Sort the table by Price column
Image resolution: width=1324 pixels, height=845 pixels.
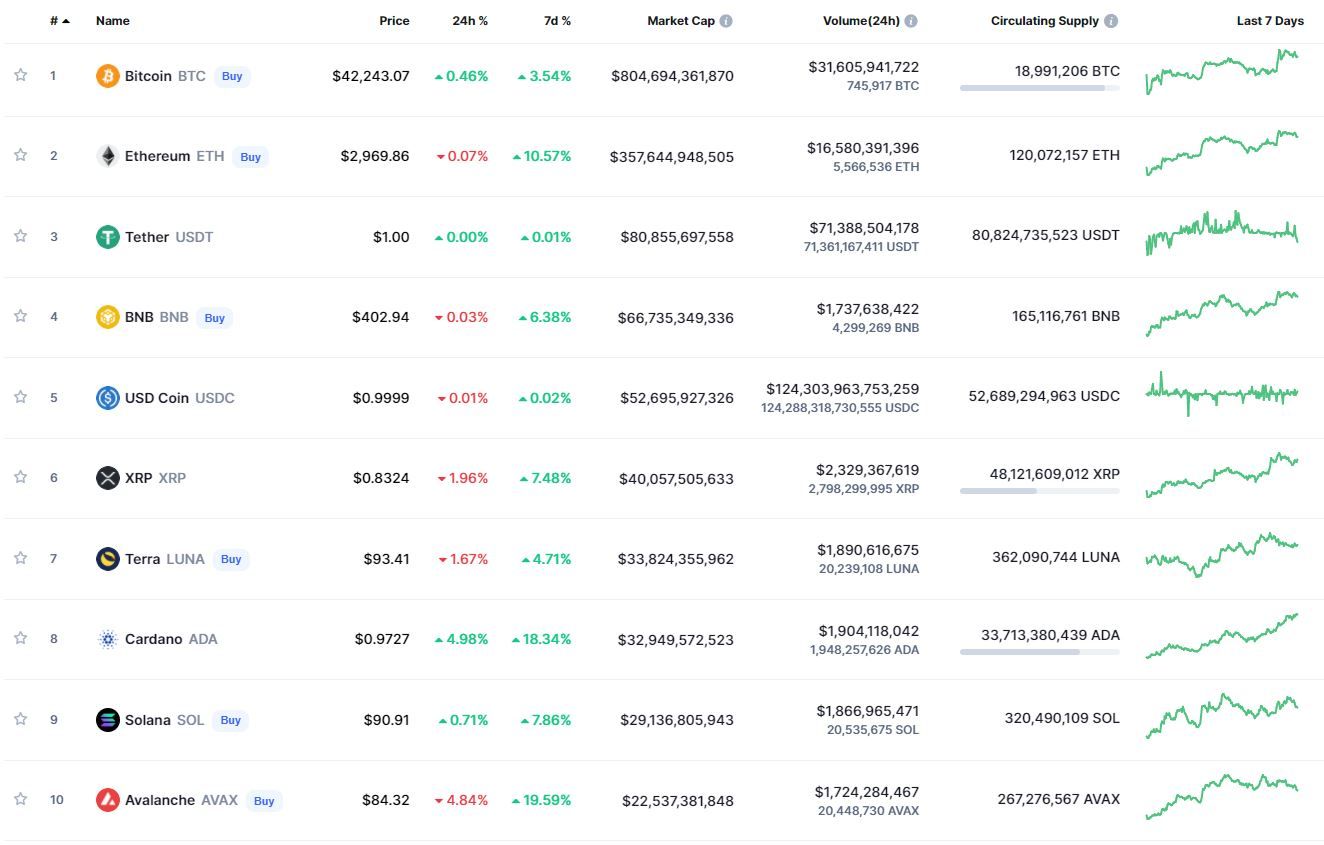pyautogui.click(x=394, y=21)
